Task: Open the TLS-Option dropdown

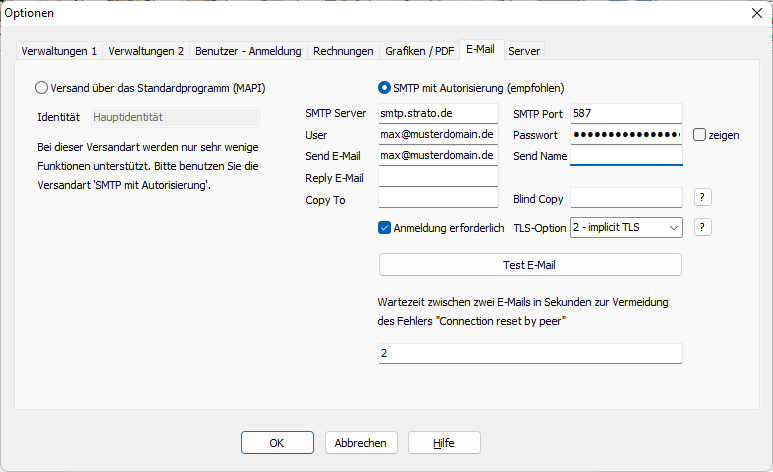Action: point(626,228)
